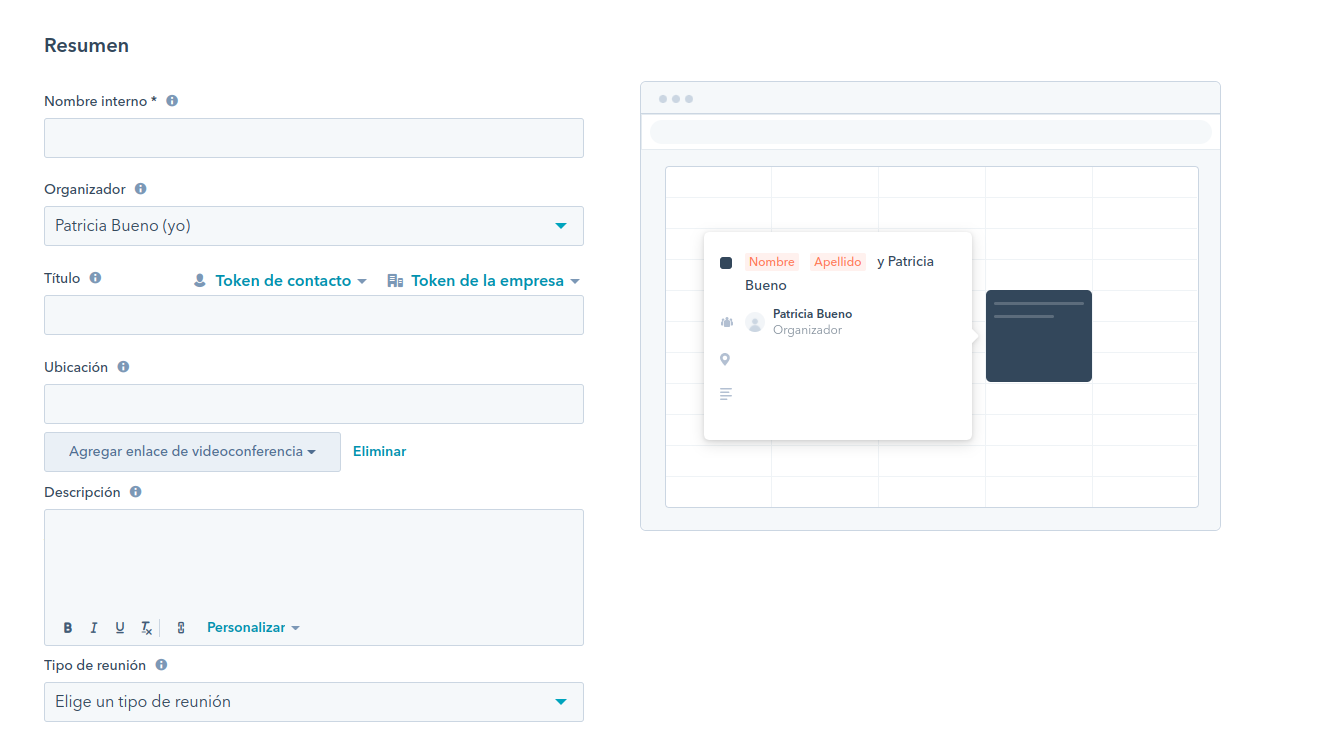Click the attendees icon in preview card

(726, 322)
